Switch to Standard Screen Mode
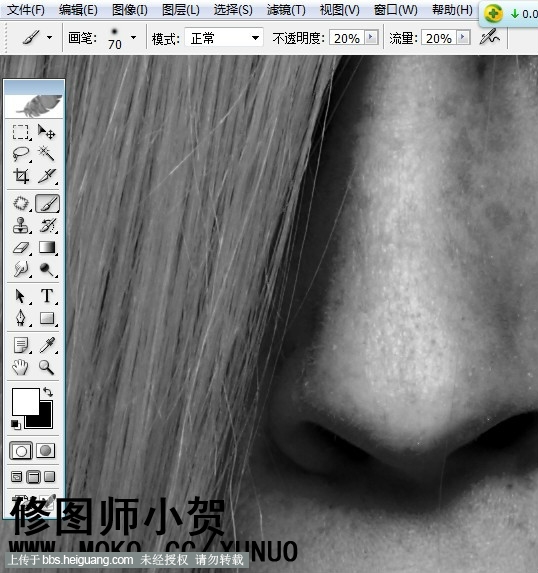 pyautogui.click(x=16, y=477)
